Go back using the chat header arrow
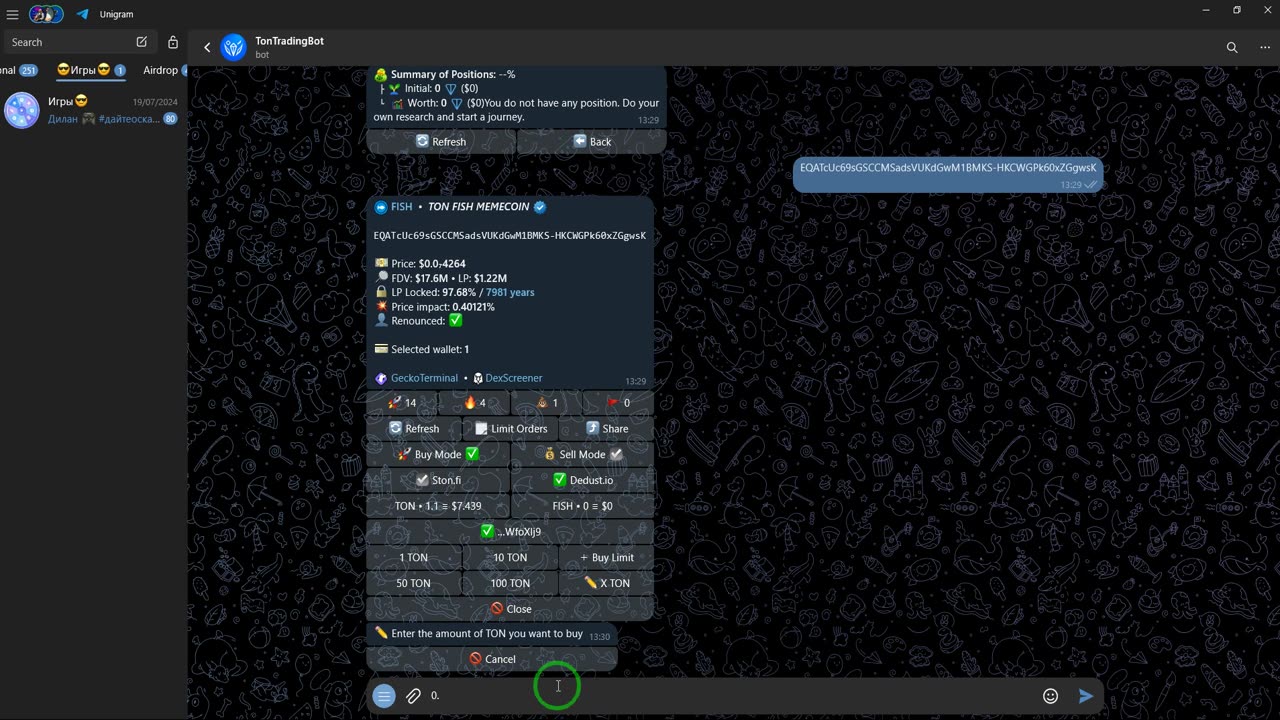 (x=207, y=47)
